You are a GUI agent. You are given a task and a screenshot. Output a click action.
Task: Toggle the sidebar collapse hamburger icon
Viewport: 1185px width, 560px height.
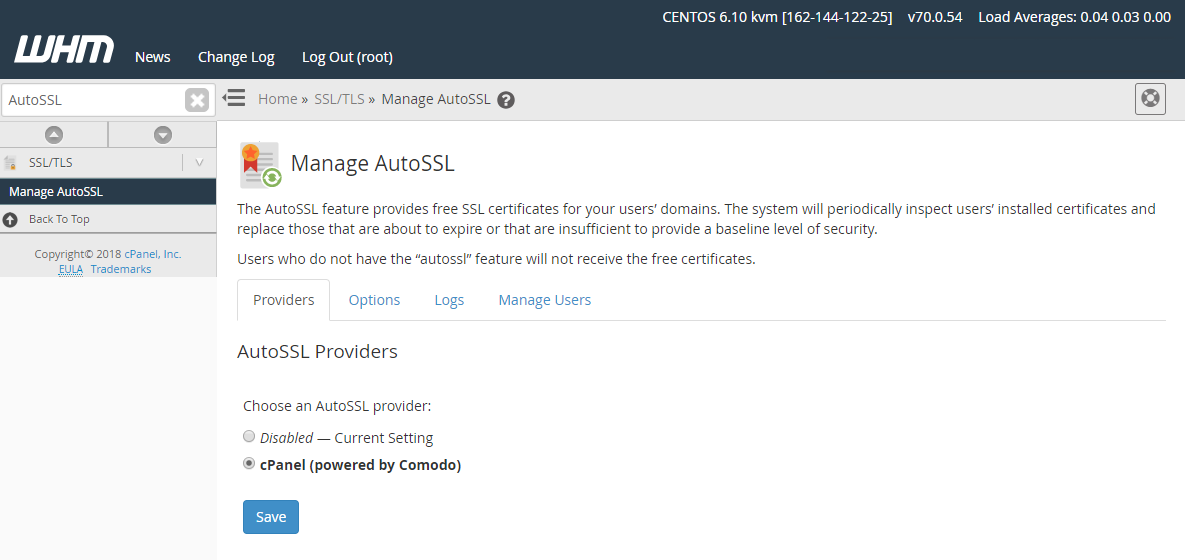coord(234,97)
